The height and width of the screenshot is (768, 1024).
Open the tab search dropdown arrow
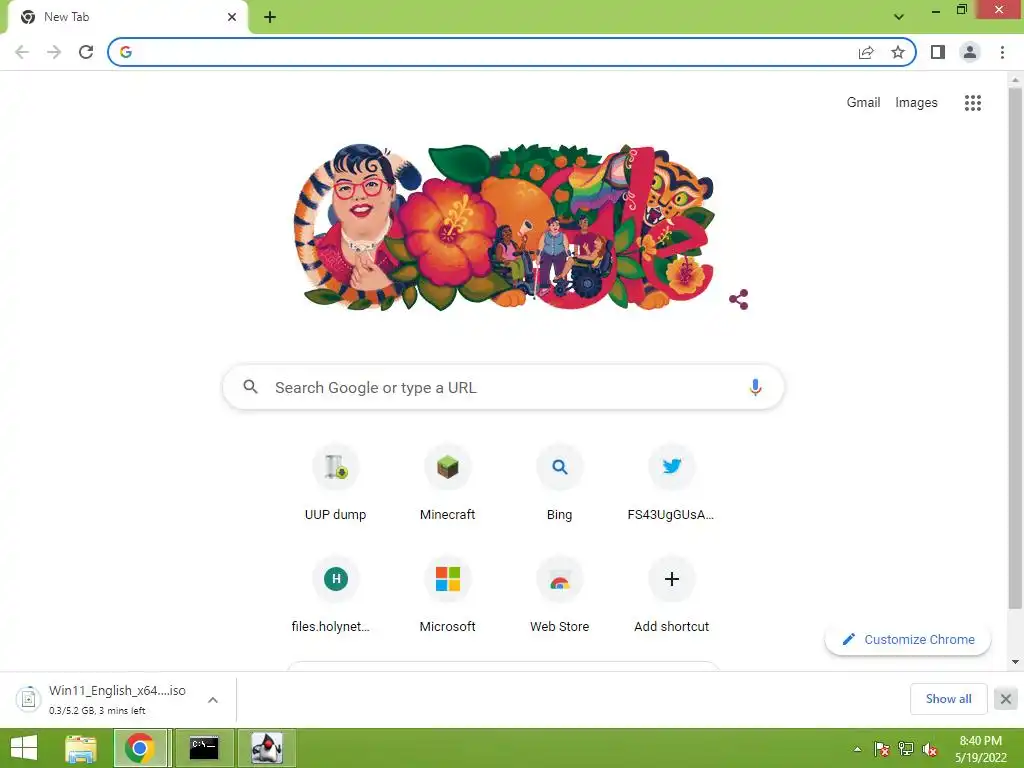click(x=899, y=17)
